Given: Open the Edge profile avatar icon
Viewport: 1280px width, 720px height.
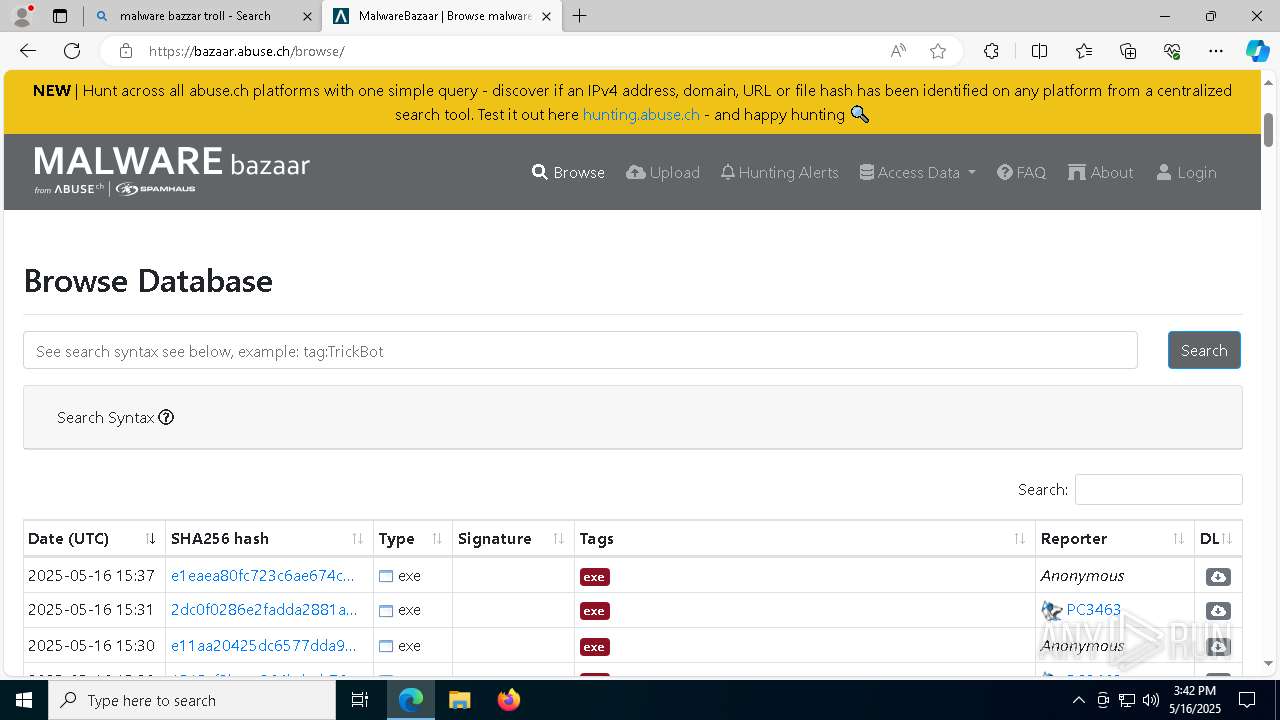Looking at the screenshot, I should [22, 16].
